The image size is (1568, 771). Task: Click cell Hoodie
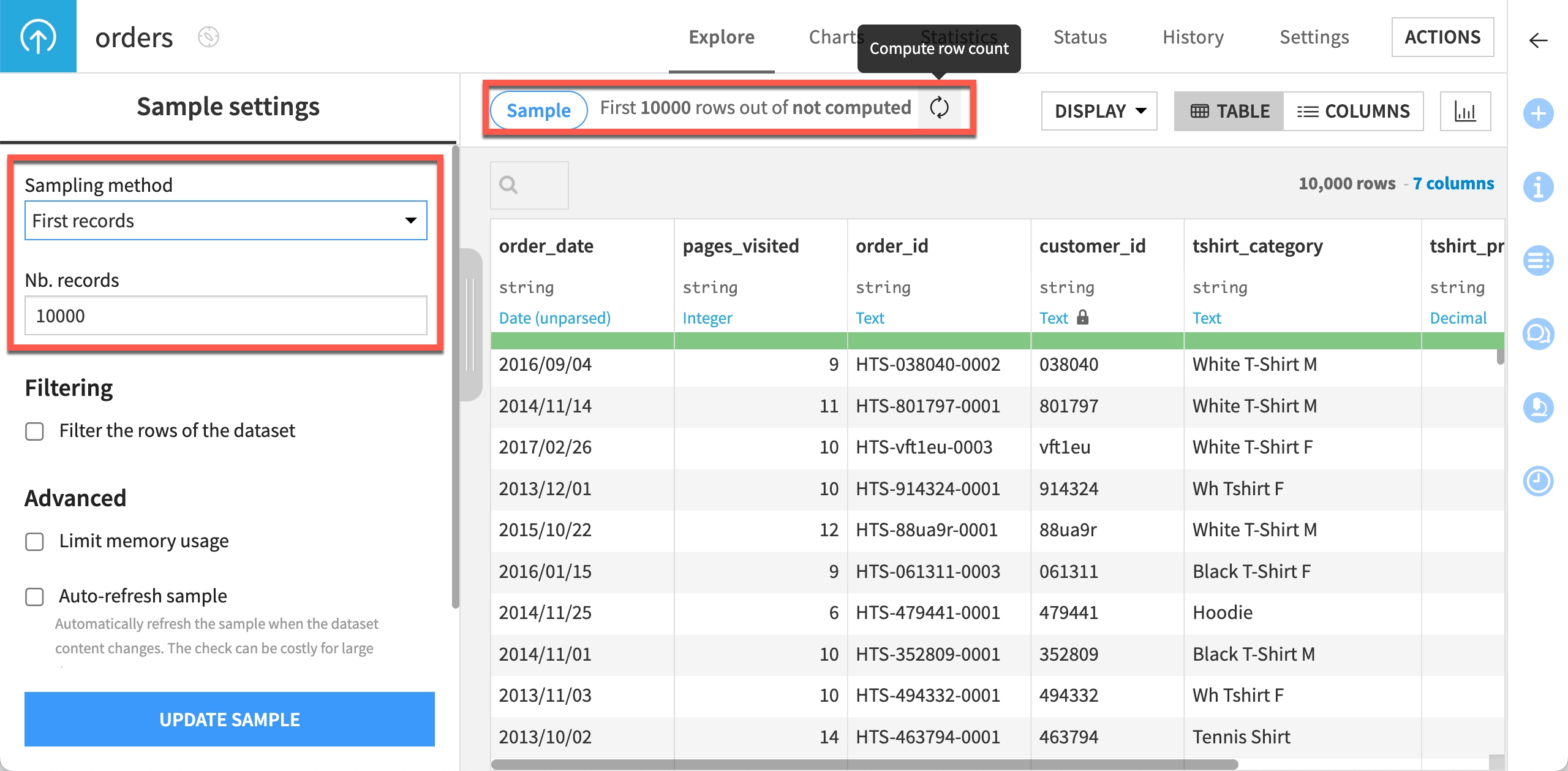pyautogui.click(x=1303, y=613)
